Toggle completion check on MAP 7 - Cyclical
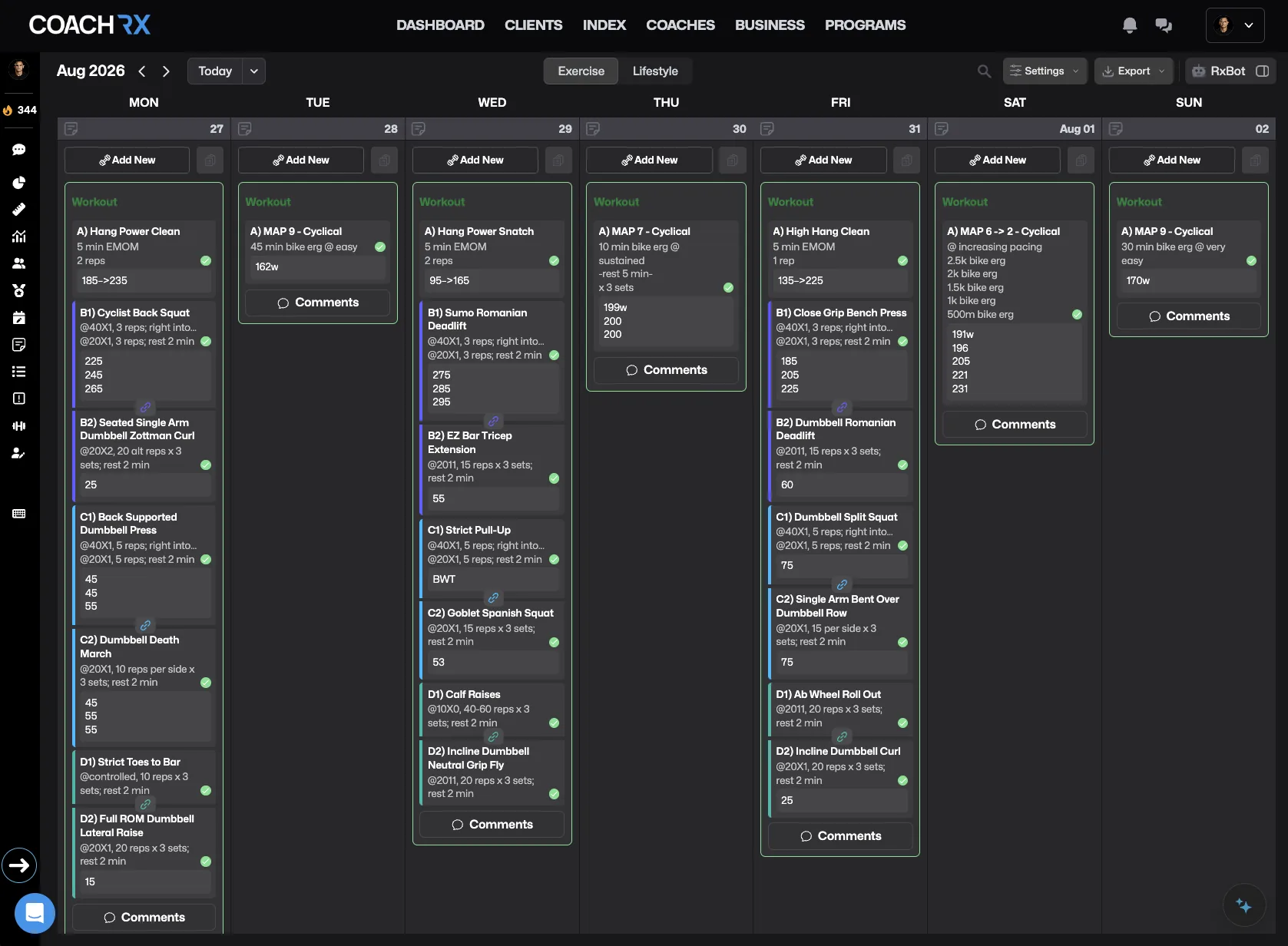The width and height of the screenshot is (1288, 946). point(728,288)
